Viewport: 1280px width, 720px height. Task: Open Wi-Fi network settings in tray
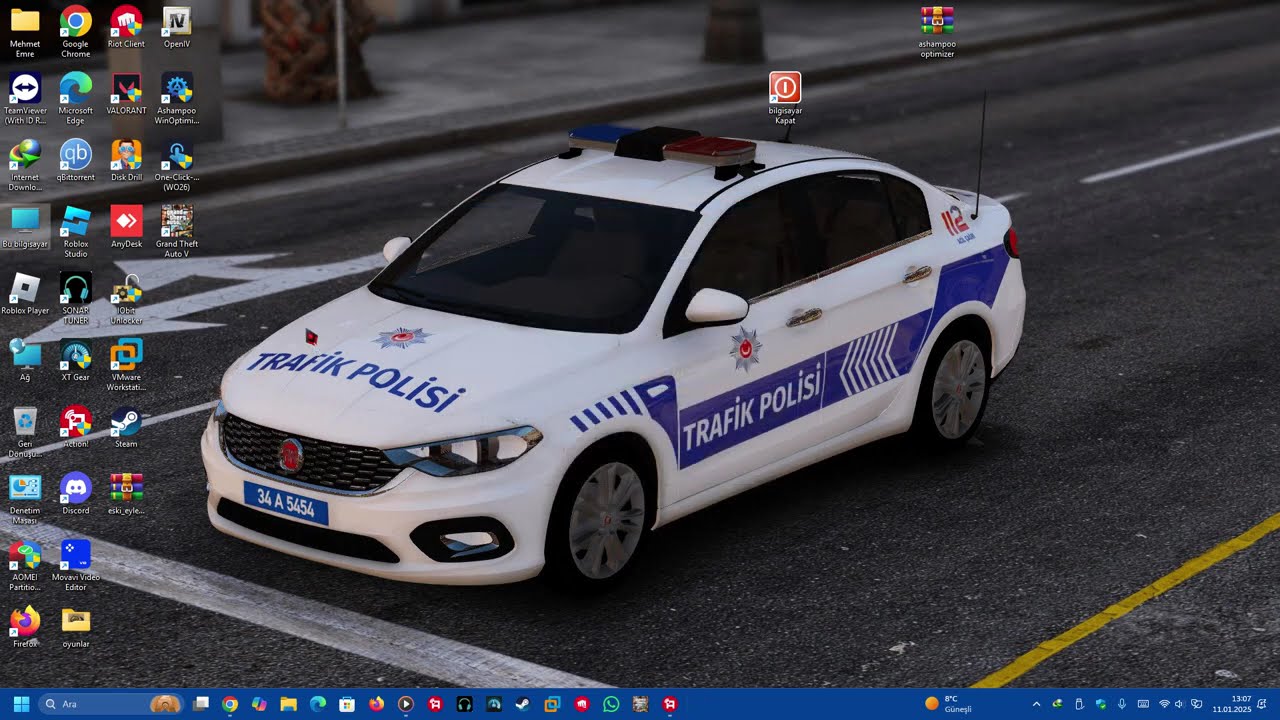point(1164,704)
